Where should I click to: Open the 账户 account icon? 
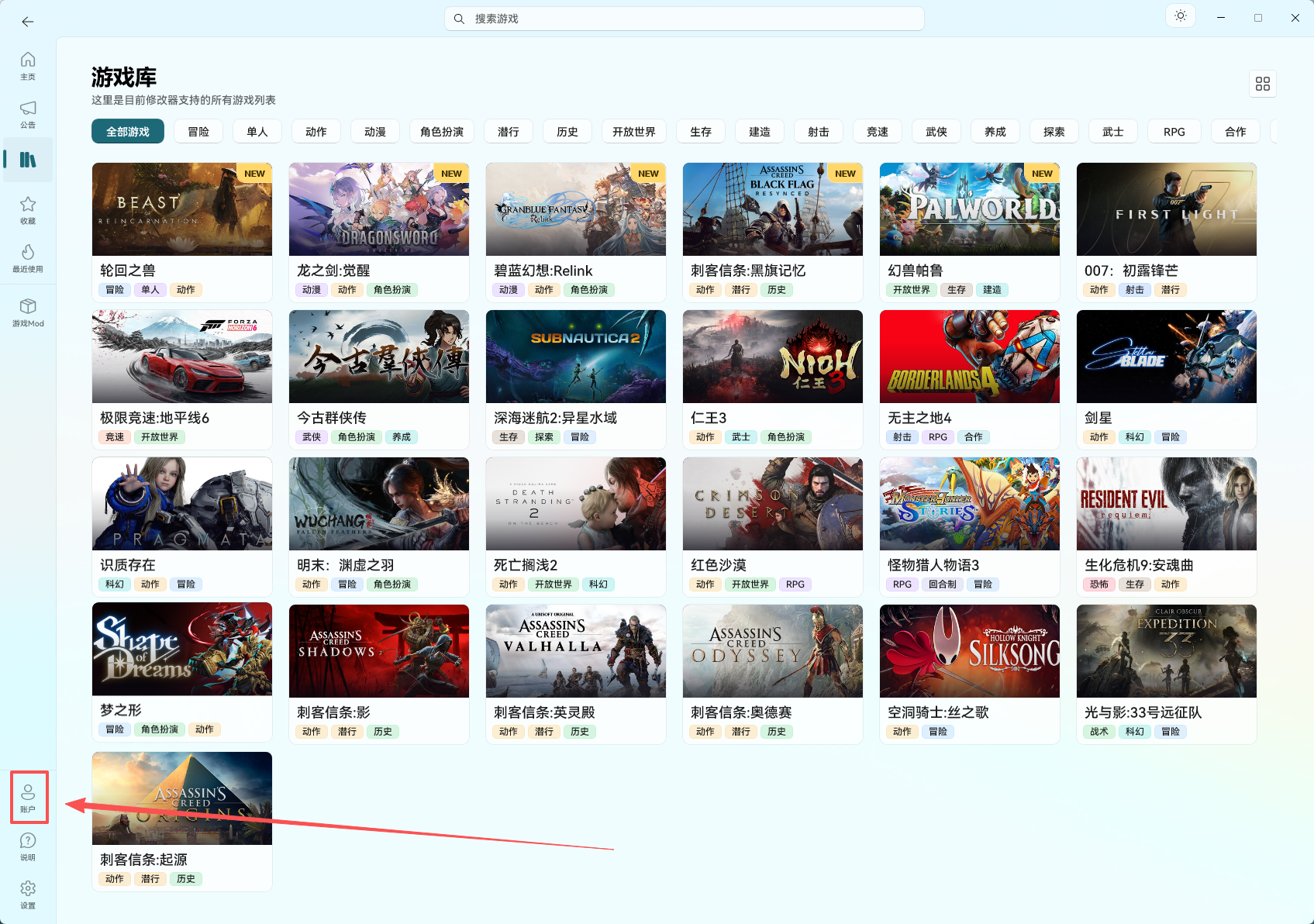pyautogui.click(x=29, y=798)
